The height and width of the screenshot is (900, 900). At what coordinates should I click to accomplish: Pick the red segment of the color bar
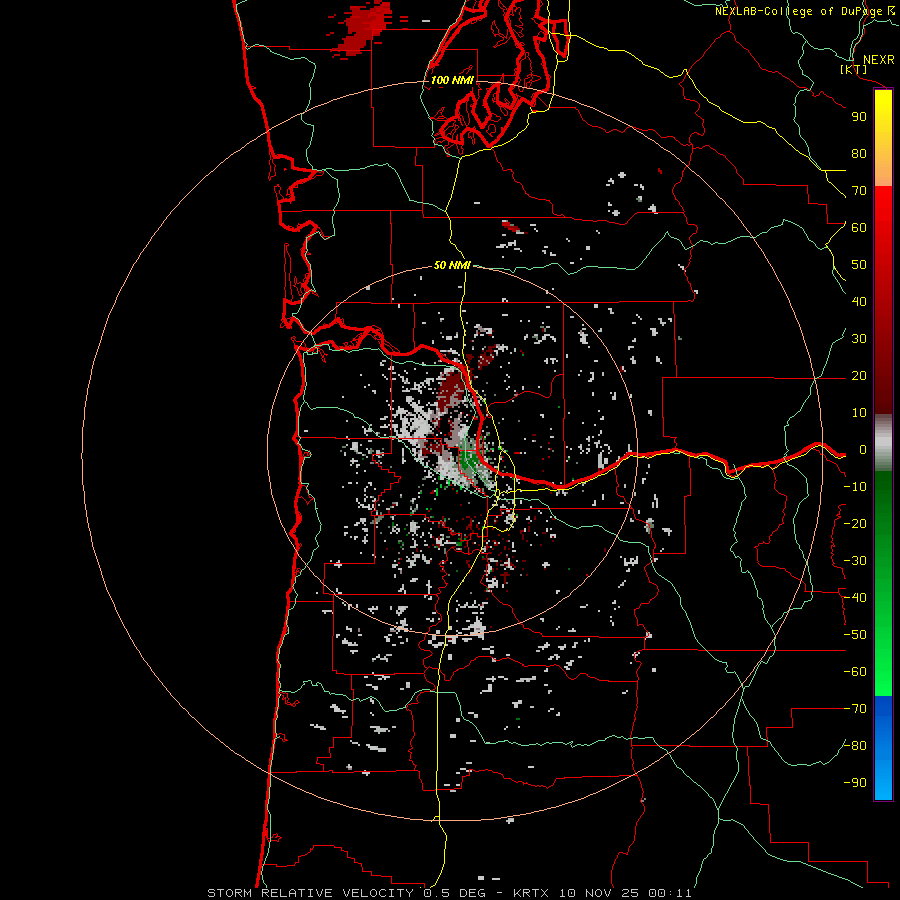pyautogui.click(x=883, y=300)
